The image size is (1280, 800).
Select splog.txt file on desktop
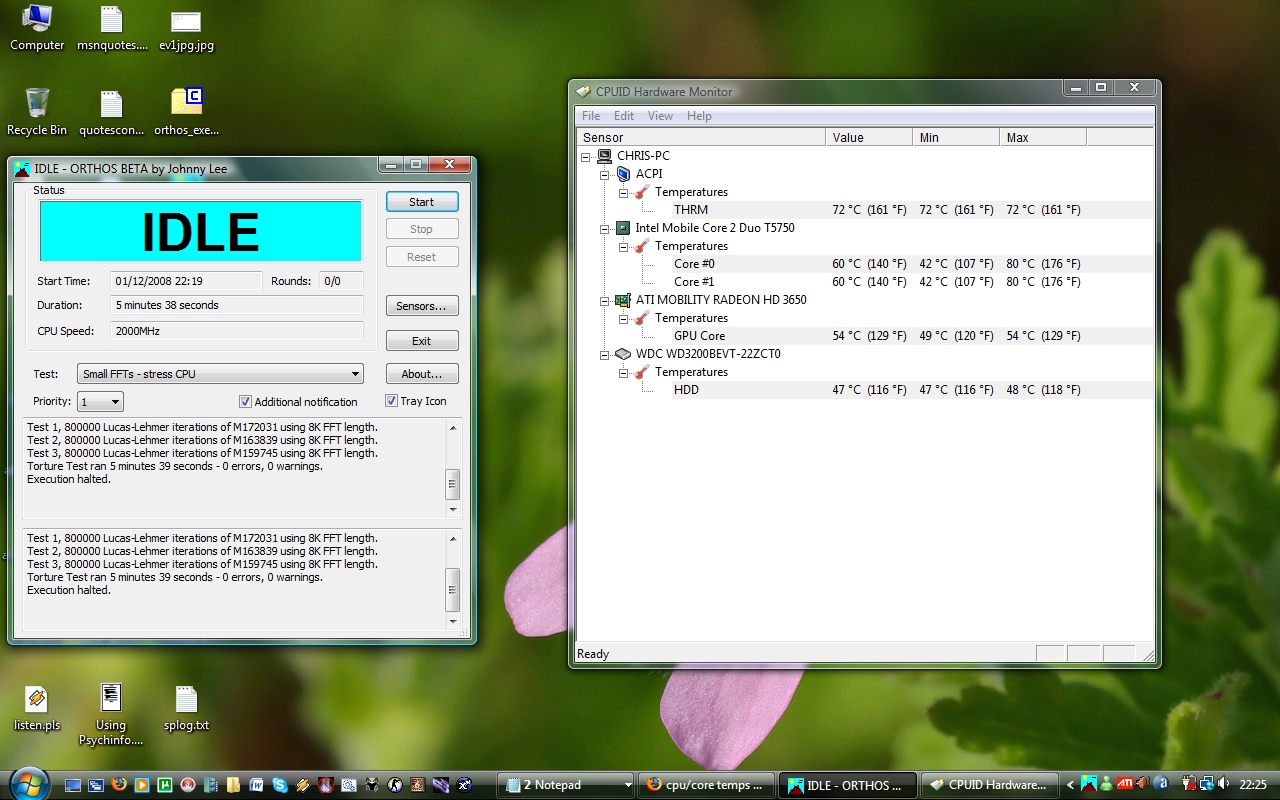(186, 708)
